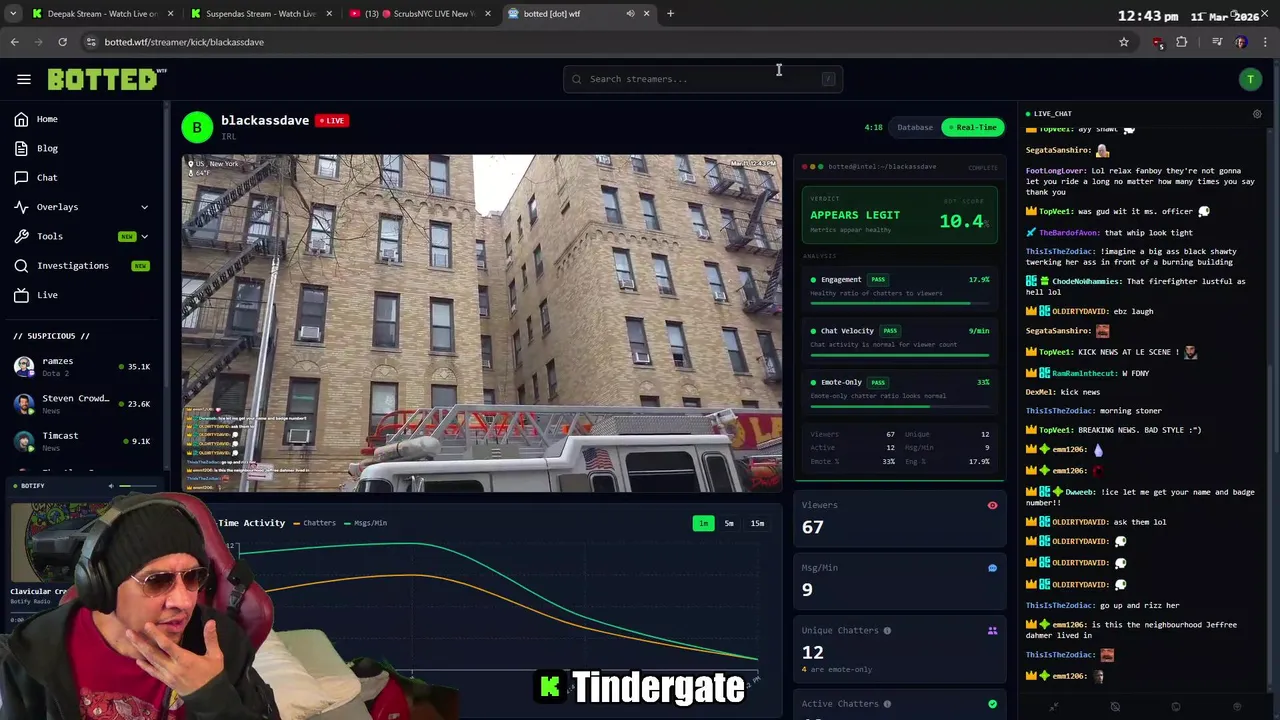Select Steven Crowder in suspicious list
Screen dimensions: 1280x720
click(x=82, y=404)
